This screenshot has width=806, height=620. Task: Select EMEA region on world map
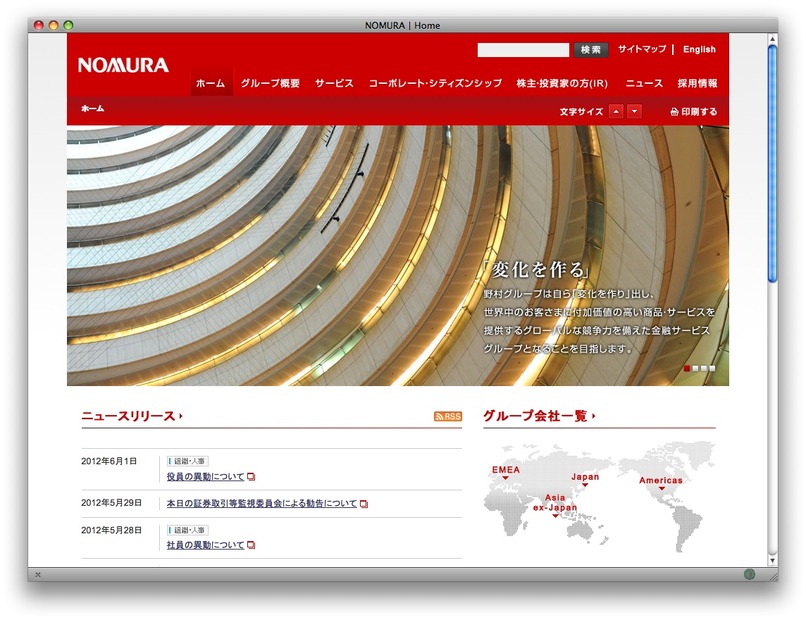click(x=506, y=471)
